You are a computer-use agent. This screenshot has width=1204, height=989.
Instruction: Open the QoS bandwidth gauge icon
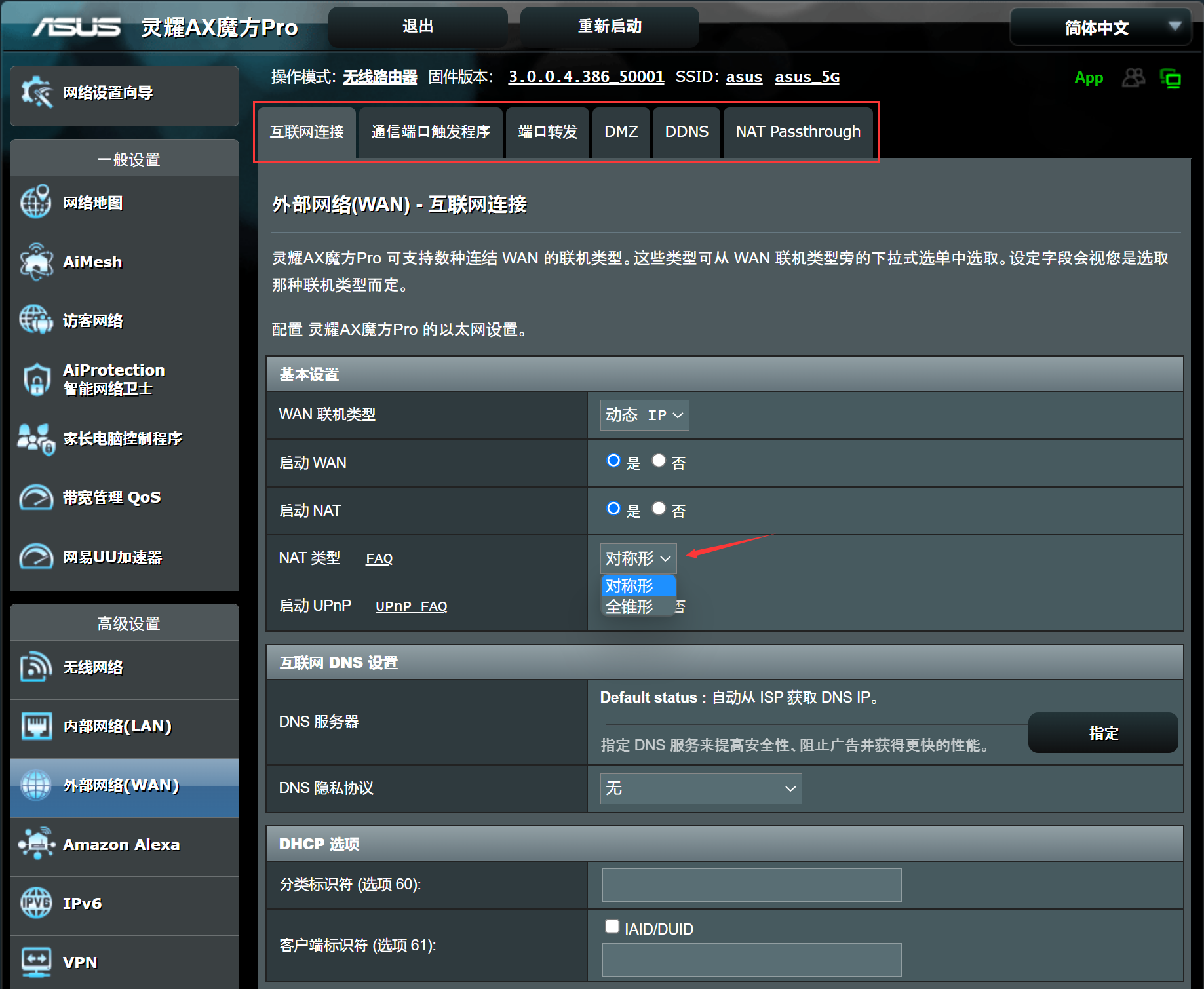(36, 497)
